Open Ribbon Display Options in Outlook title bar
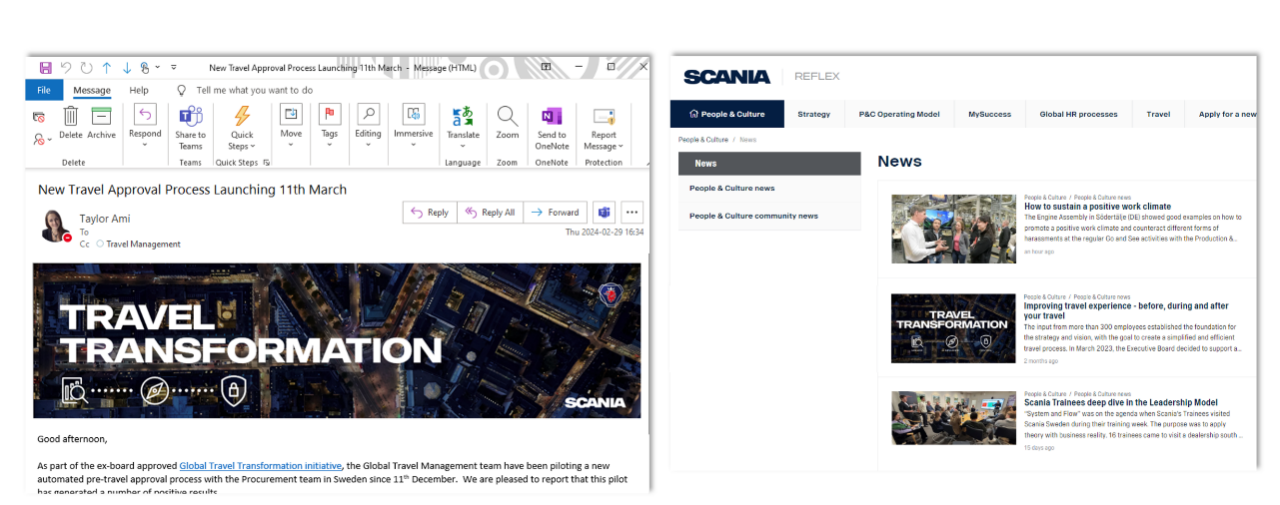This screenshot has width=1280, height=505. pos(546,67)
